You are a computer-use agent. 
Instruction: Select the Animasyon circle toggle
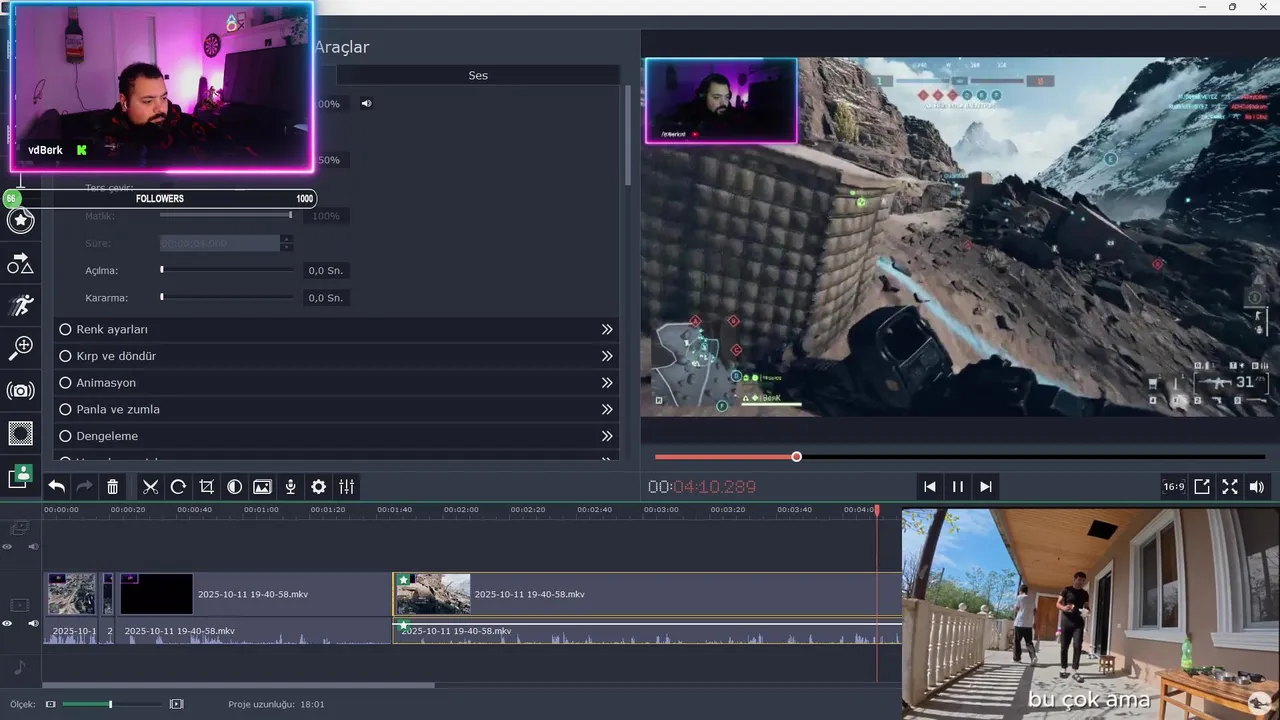pos(65,383)
